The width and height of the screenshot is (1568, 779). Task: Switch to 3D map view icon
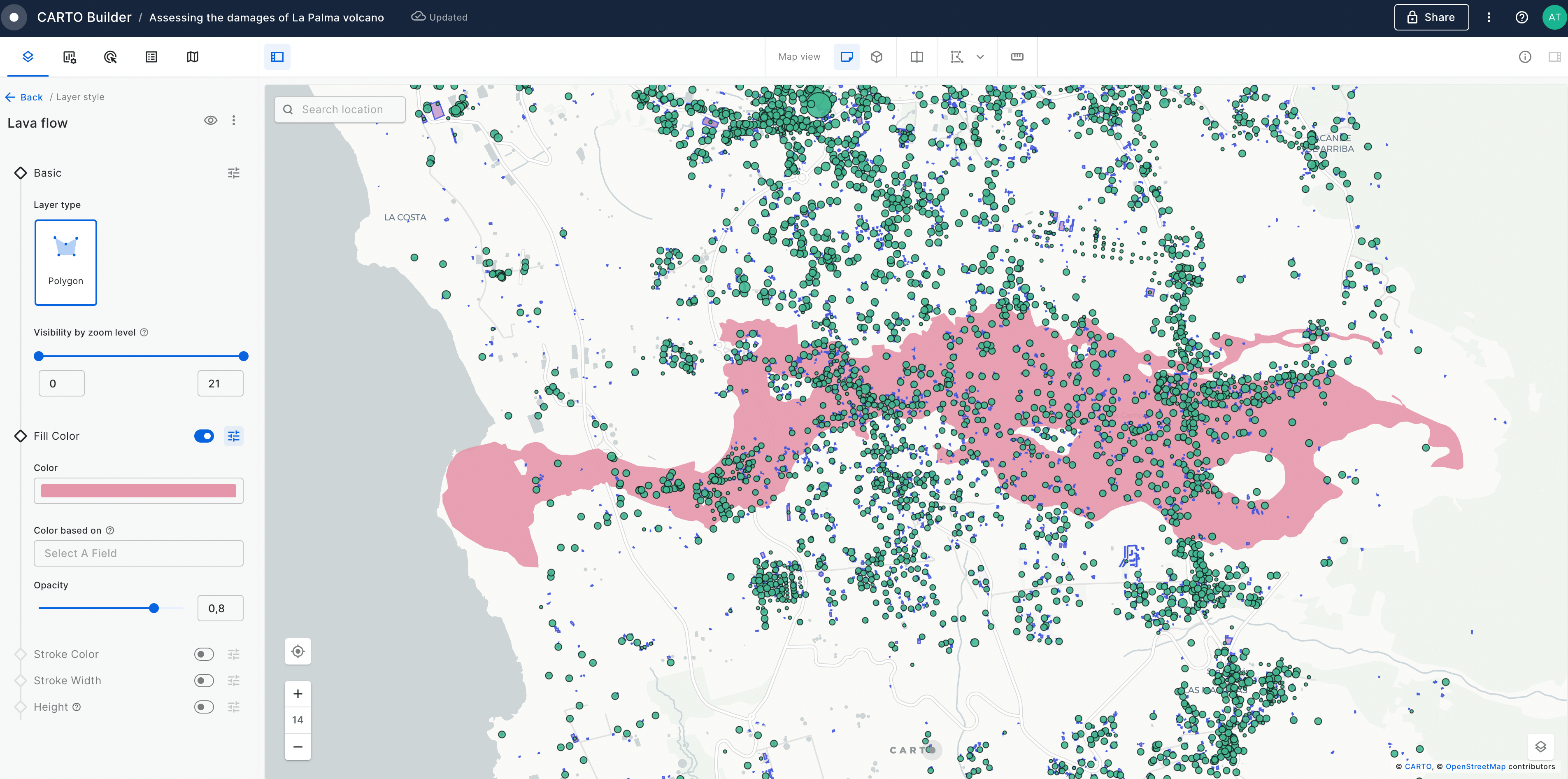(877, 57)
